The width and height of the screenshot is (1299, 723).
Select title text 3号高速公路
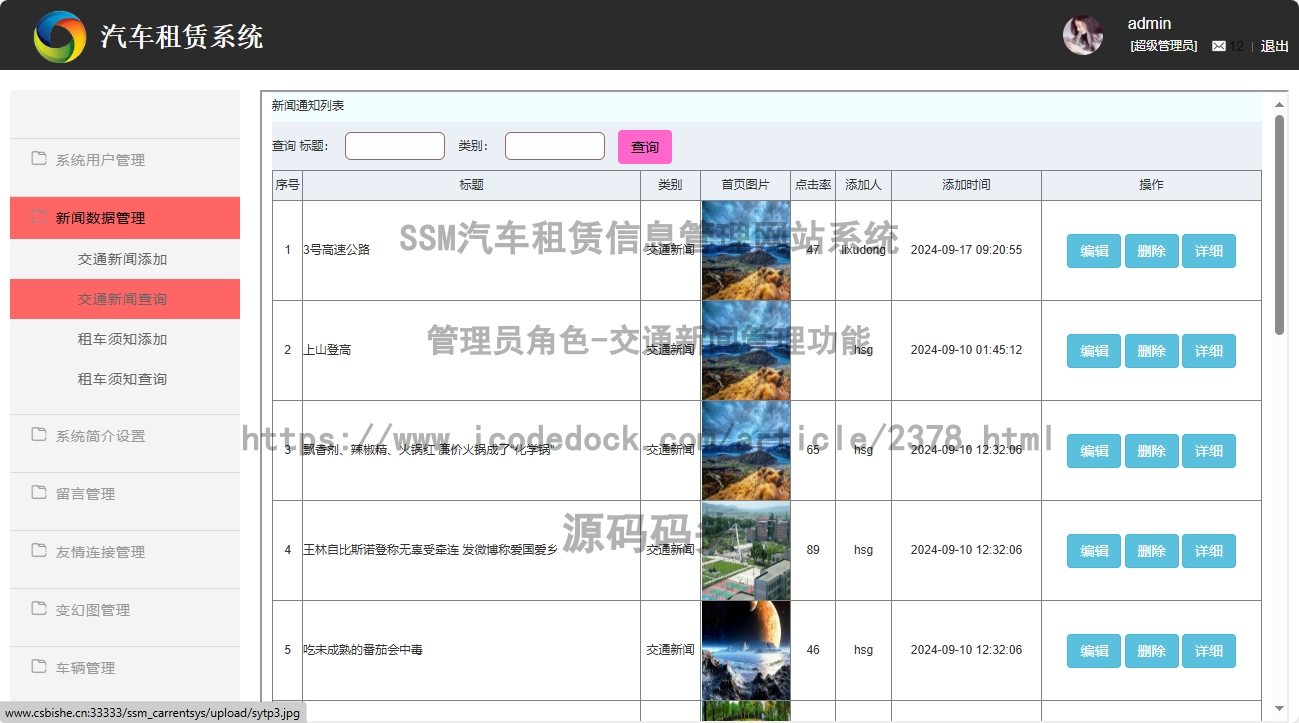pos(337,250)
